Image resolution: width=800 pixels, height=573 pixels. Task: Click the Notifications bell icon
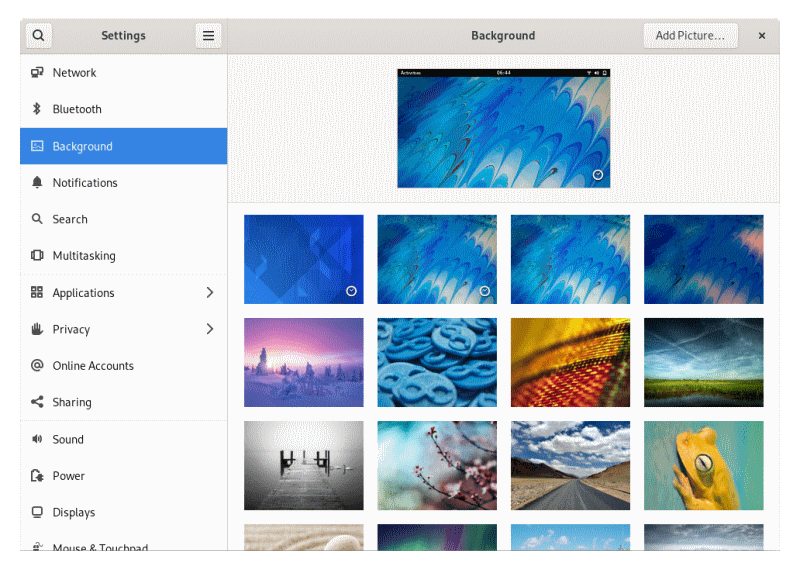tap(37, 183)
